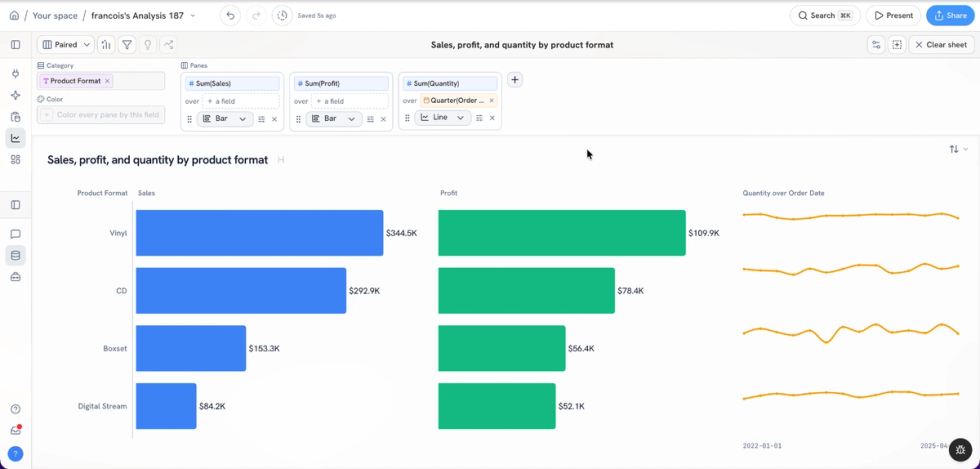Screen dimensions: 980x469
Task: Select the Sum(Profit) measure pill
Action: pos(341,83)
